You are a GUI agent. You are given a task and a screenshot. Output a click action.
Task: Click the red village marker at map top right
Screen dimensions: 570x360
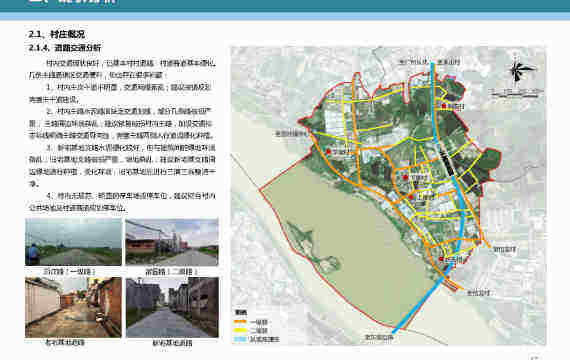[x=443, y=106]
